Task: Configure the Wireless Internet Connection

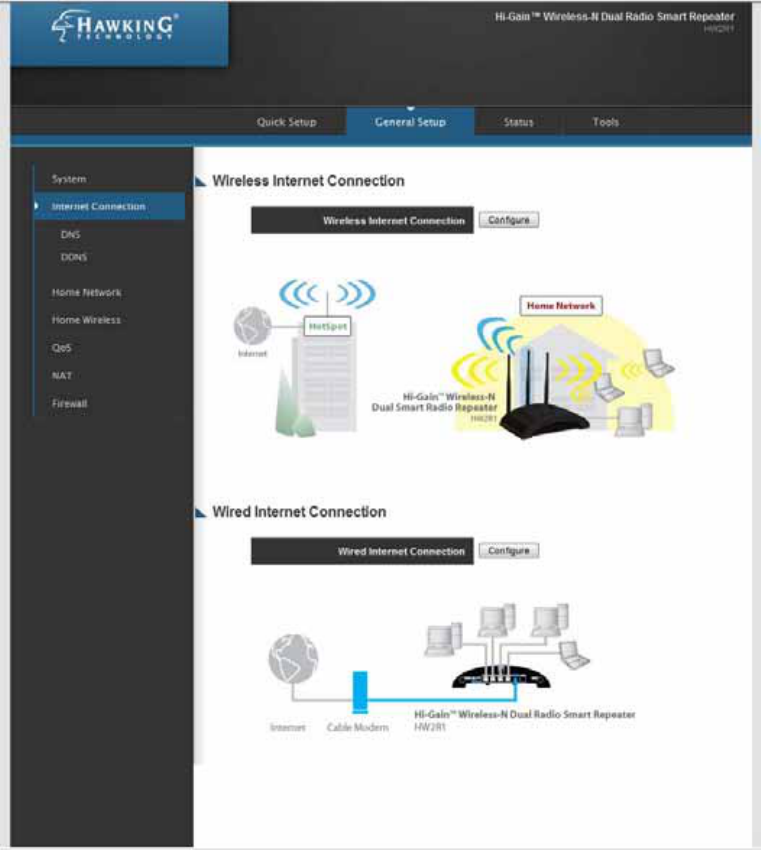Action: [x=508, y=220]
